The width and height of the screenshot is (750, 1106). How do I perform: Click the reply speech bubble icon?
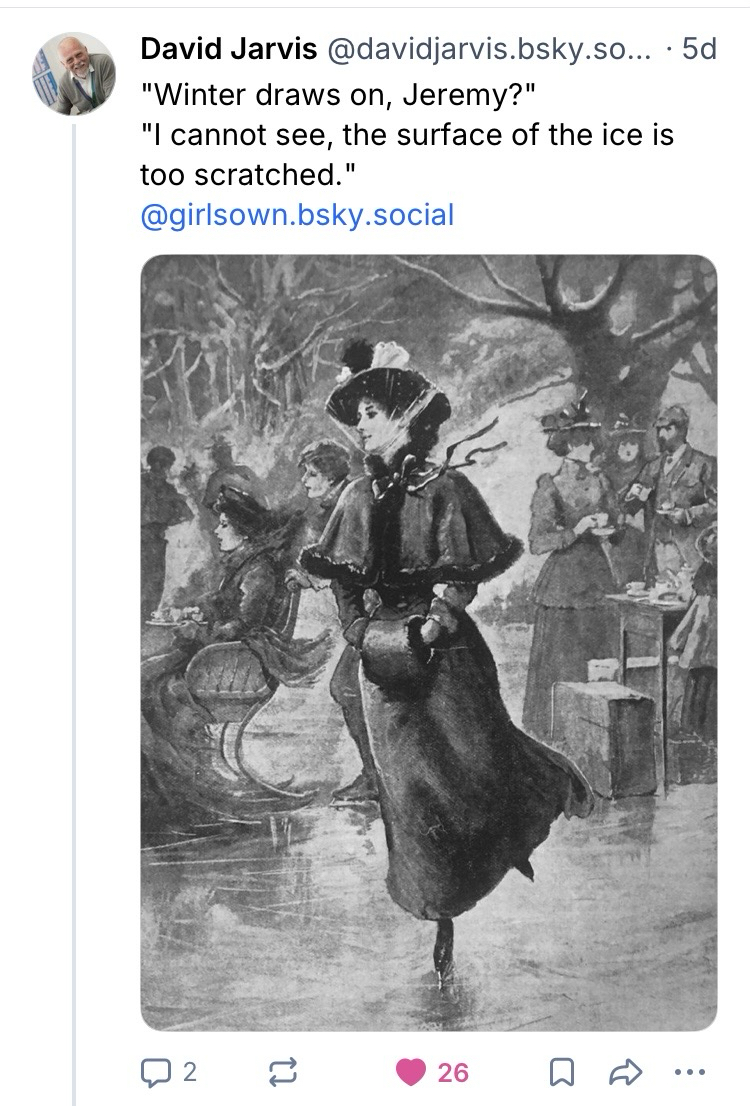(157, 1072)
